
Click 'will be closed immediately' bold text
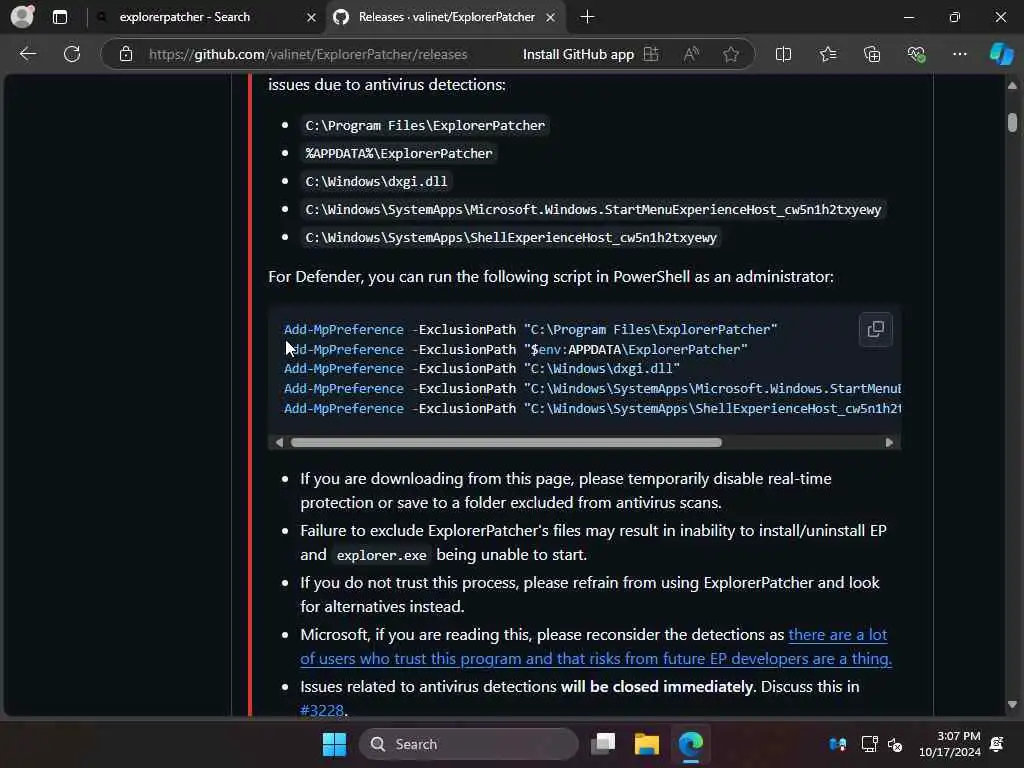tap(657, 686)
